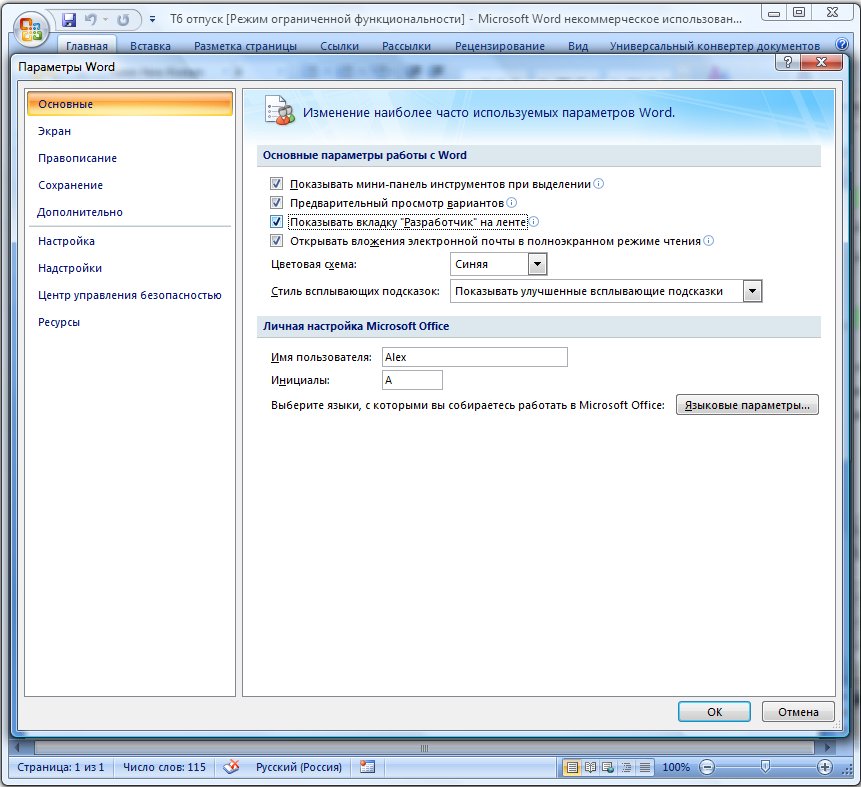861x787 pixels.
Task: Close the Параметры Word dialog with the red X
Action: pos(821,62)
